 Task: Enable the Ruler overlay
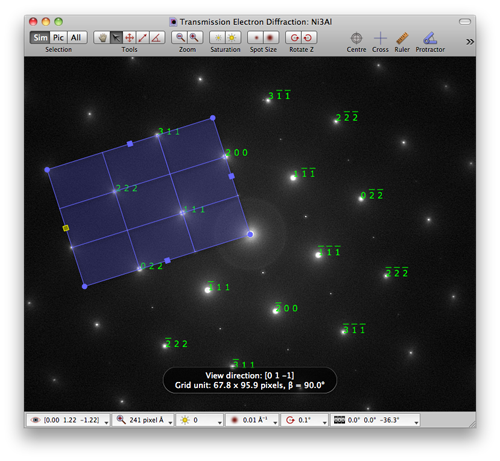coord(402,42)
